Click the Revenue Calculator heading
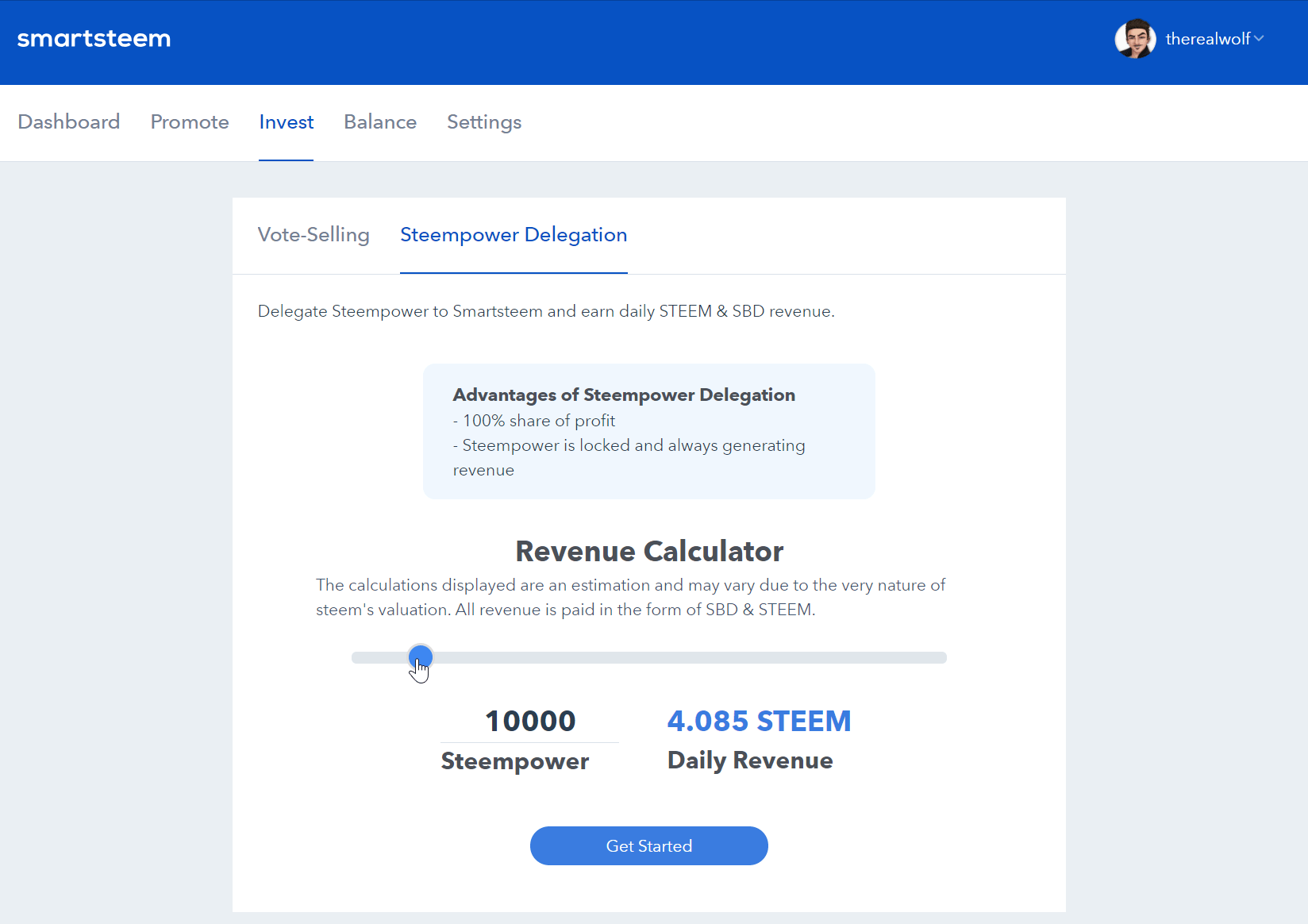Viewport: 1308px width, 924px height. point(649,551)
